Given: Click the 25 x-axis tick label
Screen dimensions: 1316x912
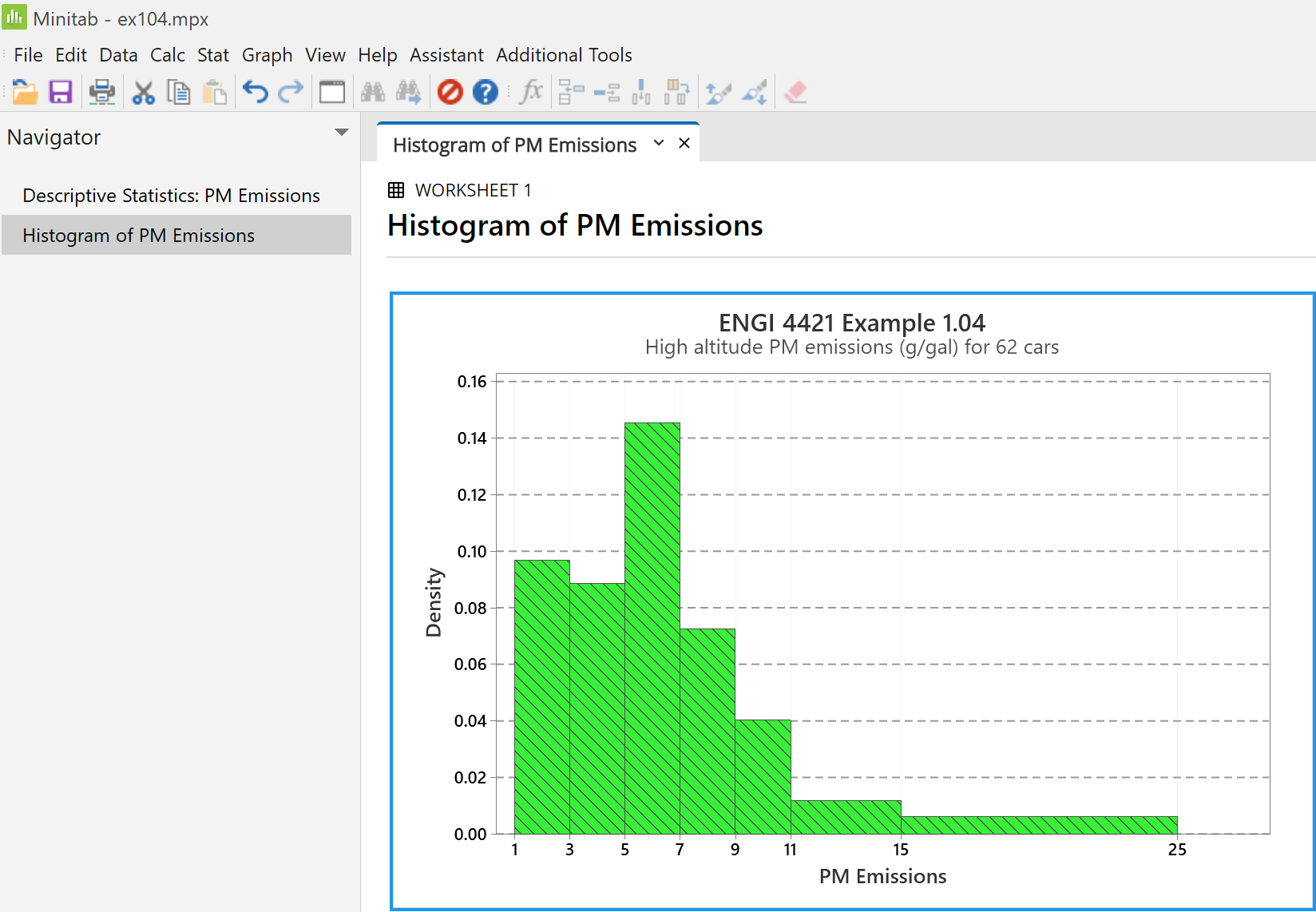Looking at the screenshot, I should (x=1177, y=850).
